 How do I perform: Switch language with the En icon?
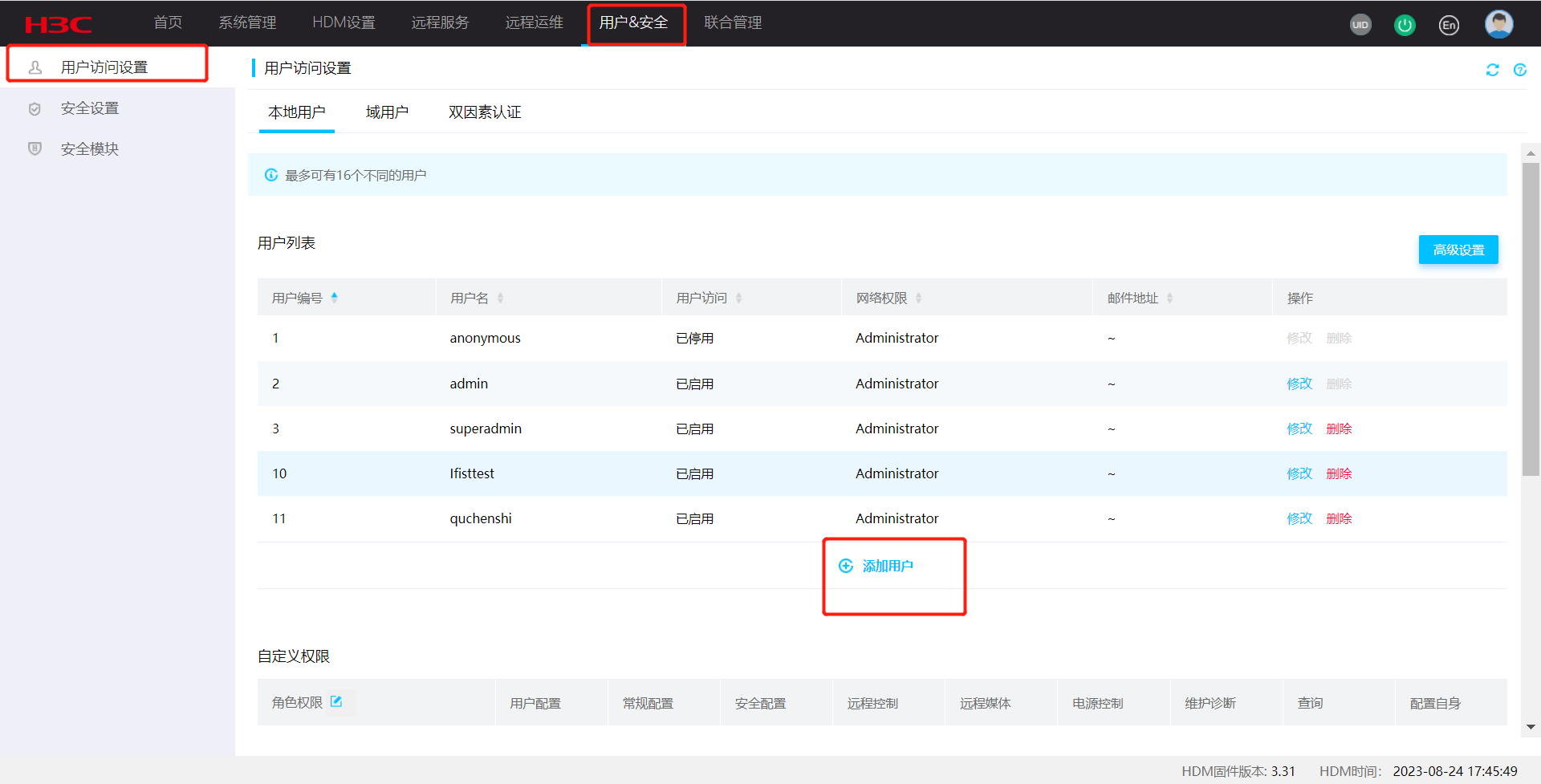(1449, 24)
